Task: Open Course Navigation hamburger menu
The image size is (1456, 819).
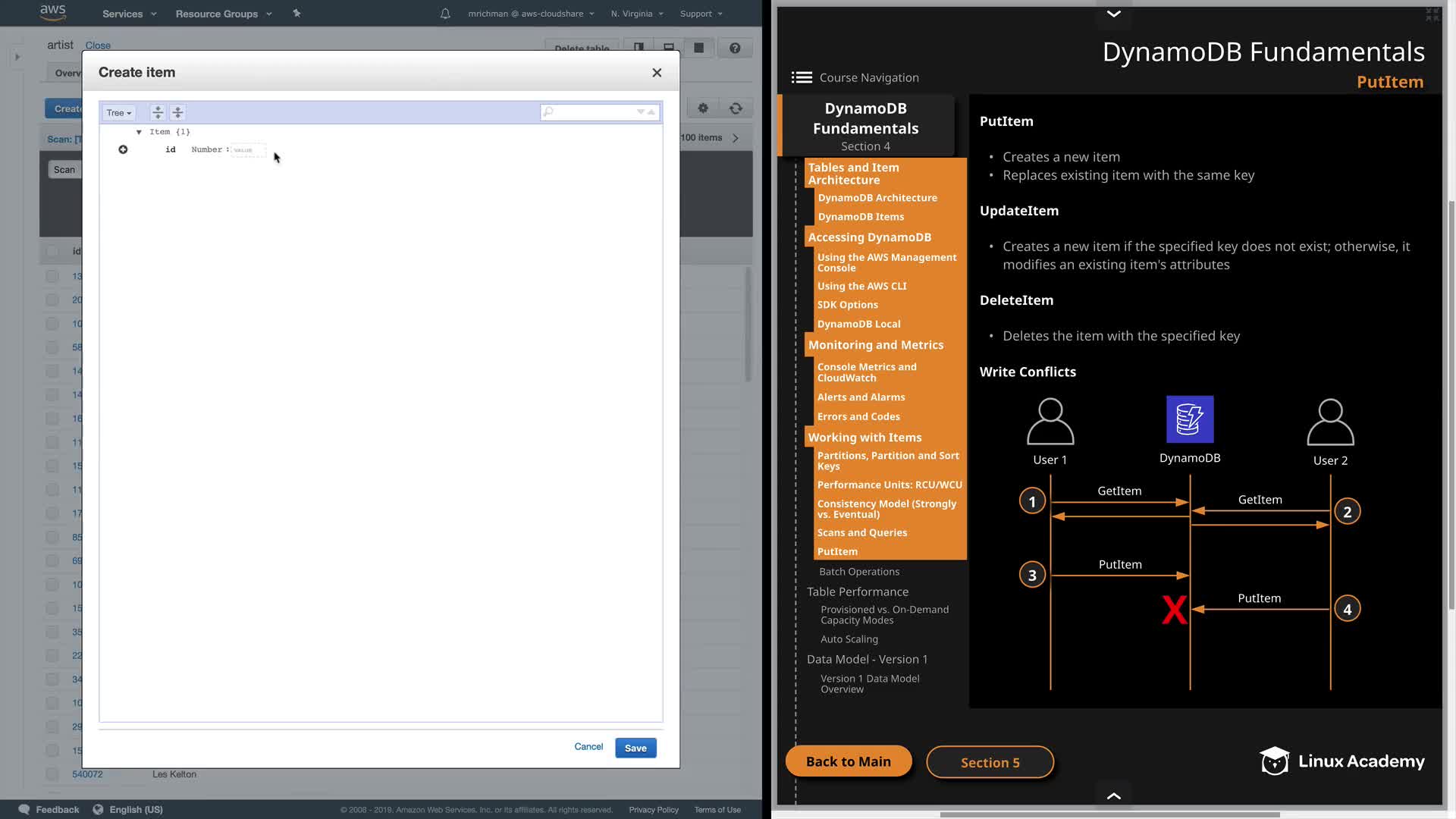Action: [802, 77]
